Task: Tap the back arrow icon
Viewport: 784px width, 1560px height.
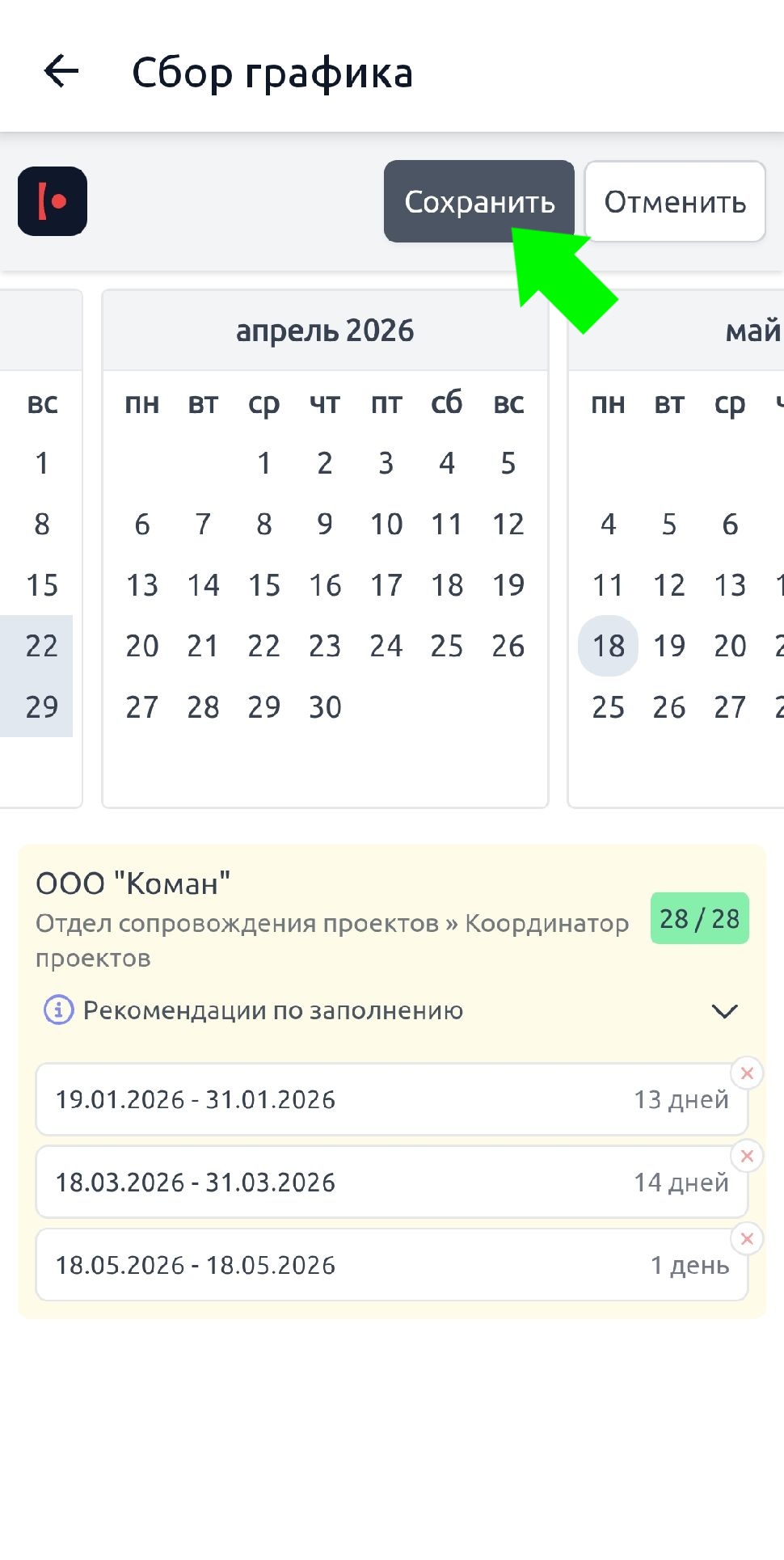Action: 61,72
